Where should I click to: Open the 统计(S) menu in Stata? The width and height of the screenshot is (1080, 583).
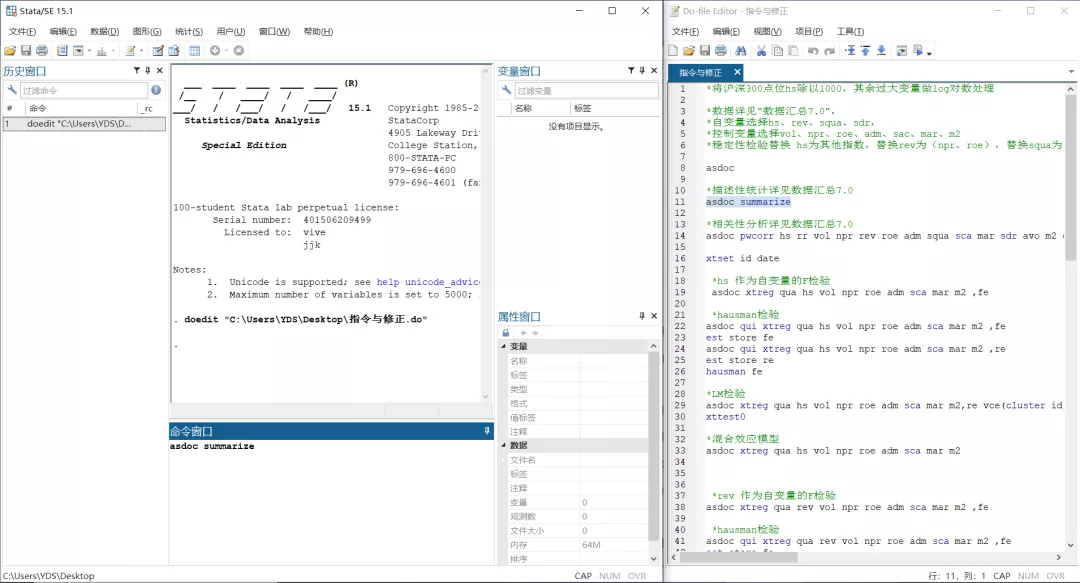[188, 31]
